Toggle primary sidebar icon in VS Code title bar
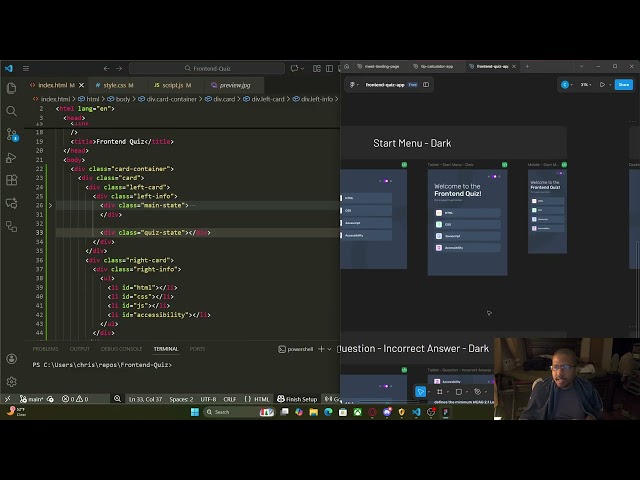640x480 pixels. coord(329,69)
